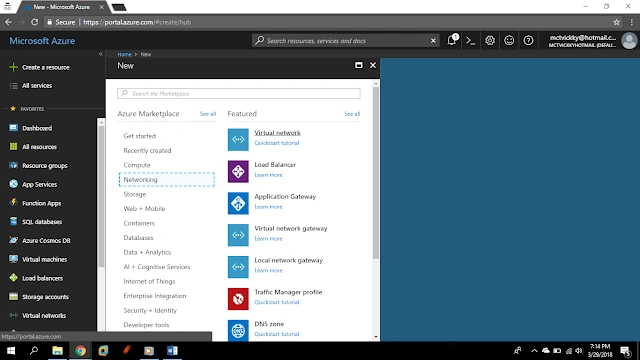Maximize the New blade
The width and height of the screenshot is (640, 360).
[x=358, y=65]
